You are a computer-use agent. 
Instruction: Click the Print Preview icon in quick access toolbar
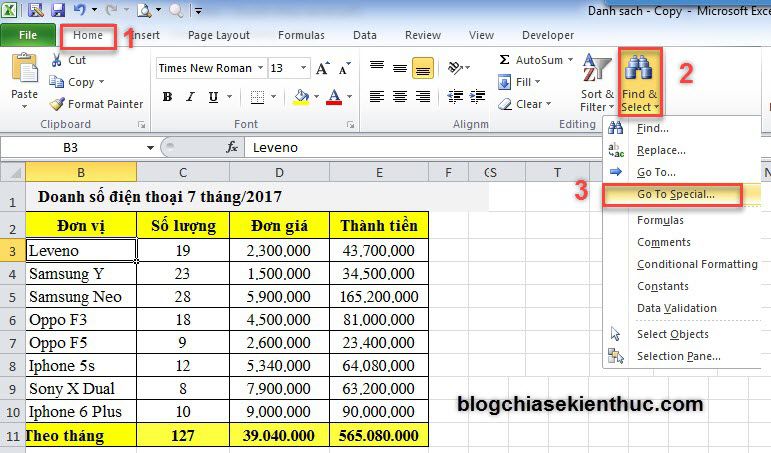pos(144,9)
